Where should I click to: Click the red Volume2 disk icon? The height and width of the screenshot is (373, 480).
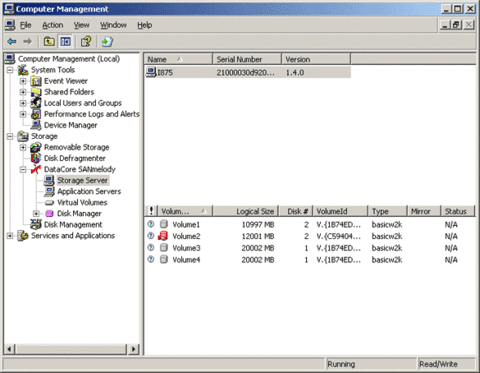point(163,236)
